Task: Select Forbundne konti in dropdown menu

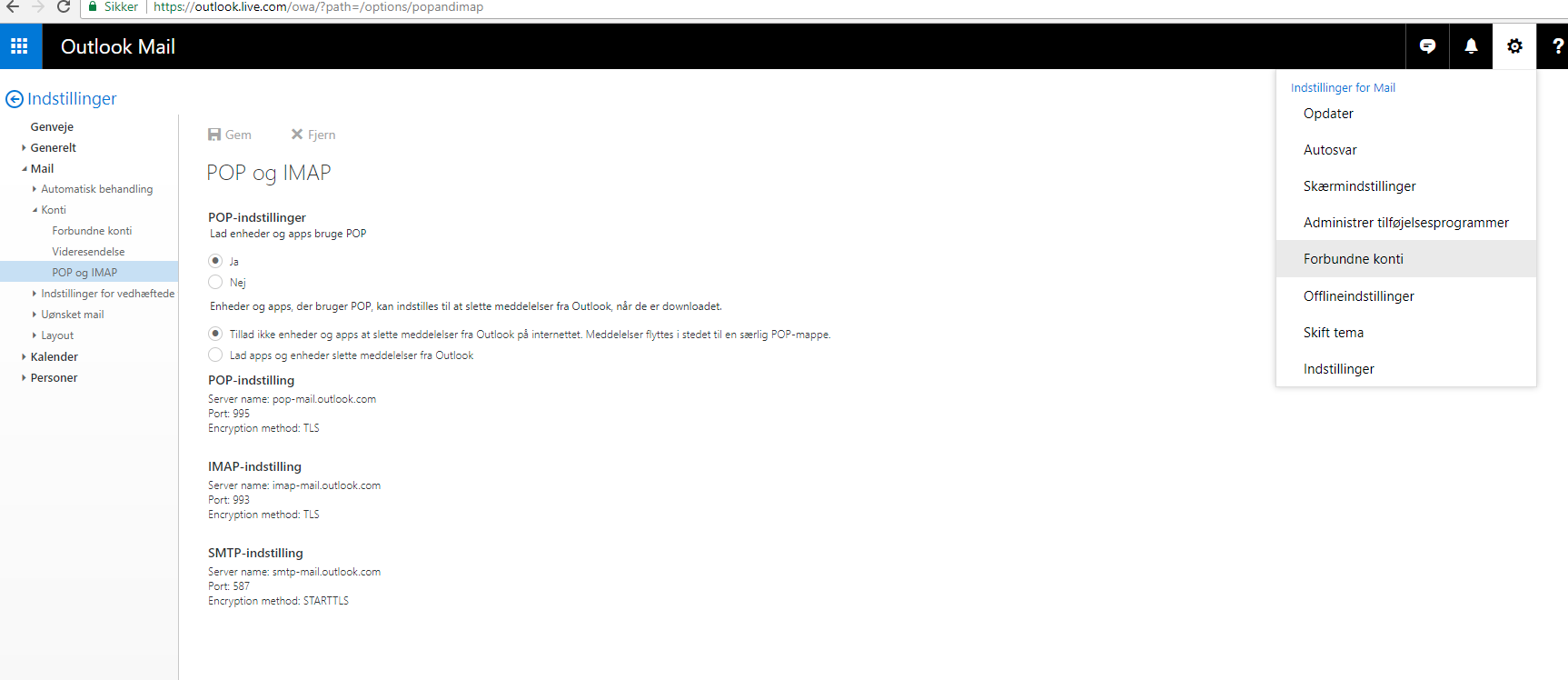Action: [x=1406, y=259]
